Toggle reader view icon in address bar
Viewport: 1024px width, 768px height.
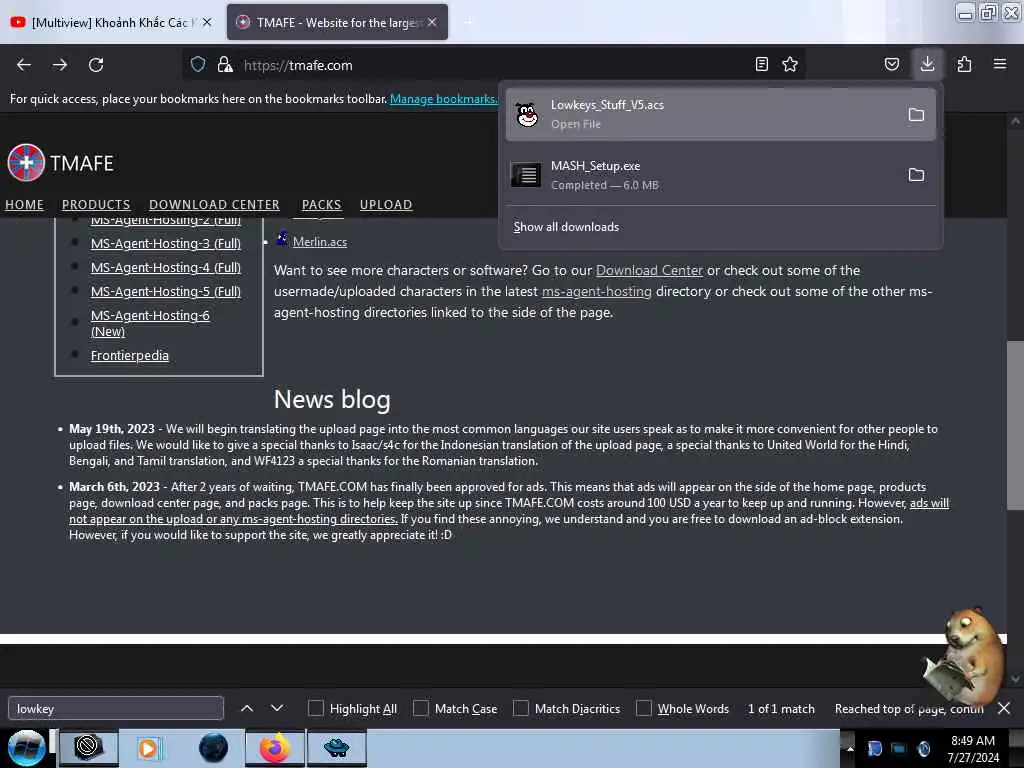coord(761,64)
